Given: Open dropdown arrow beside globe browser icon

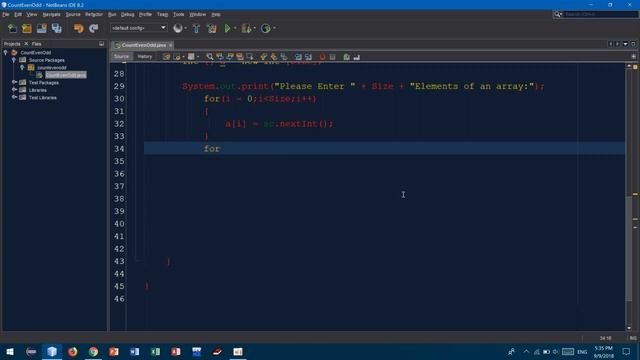Looking at the screenshot, I should click(x=186, y=28).
